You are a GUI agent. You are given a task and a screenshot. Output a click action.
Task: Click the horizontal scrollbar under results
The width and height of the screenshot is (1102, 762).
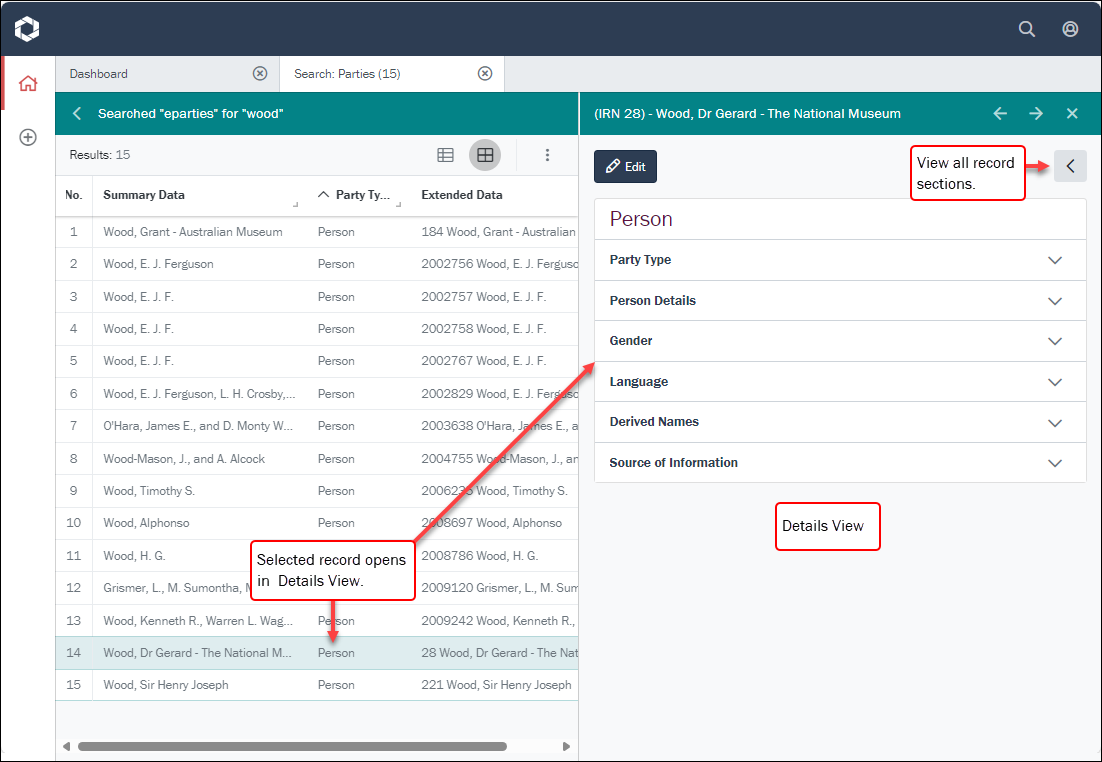coord(292,746)
